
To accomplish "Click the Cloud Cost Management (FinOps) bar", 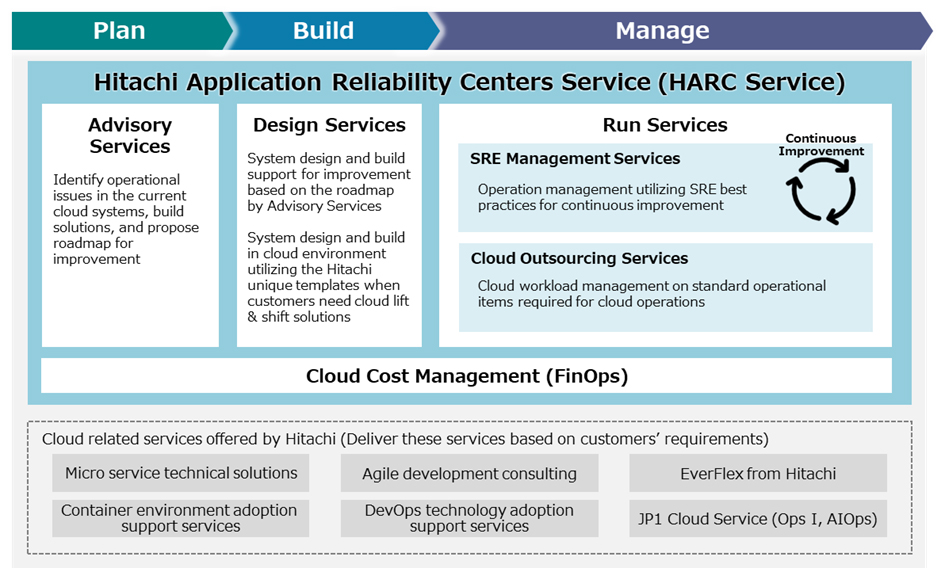I will click(466, 376).
